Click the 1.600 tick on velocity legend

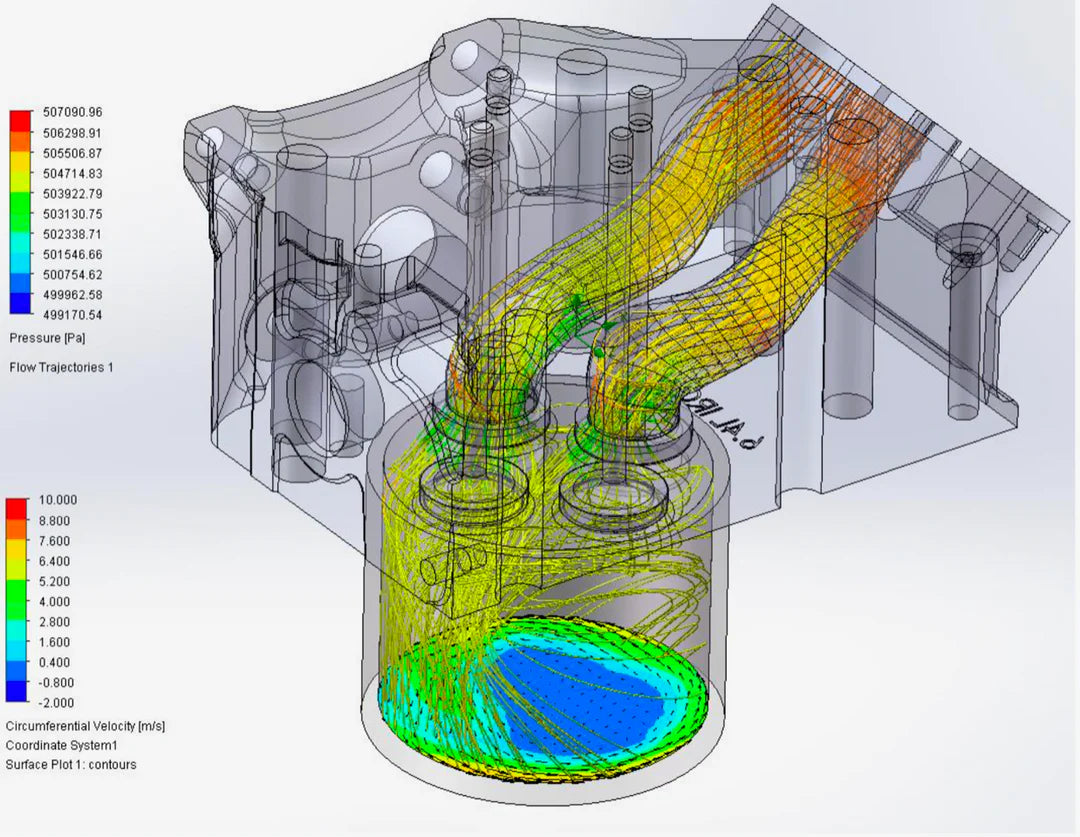pos(57,642)
